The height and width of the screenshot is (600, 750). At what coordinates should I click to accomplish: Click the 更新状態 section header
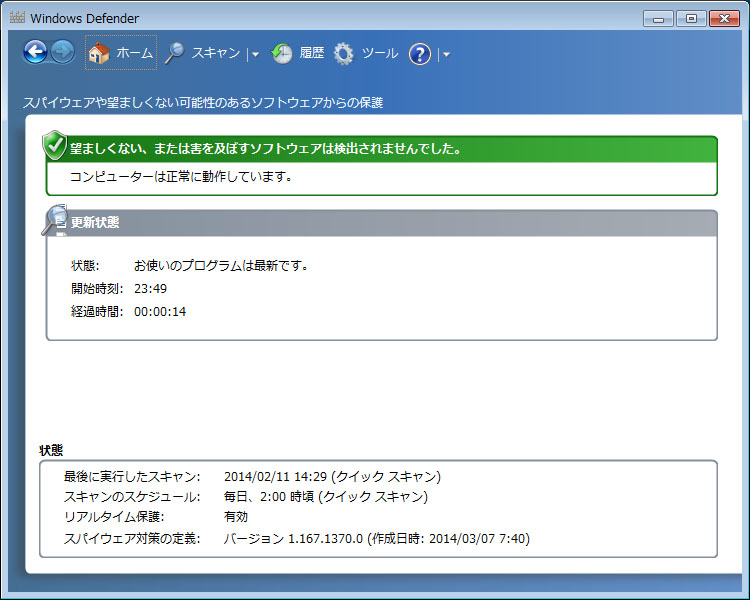381,223
